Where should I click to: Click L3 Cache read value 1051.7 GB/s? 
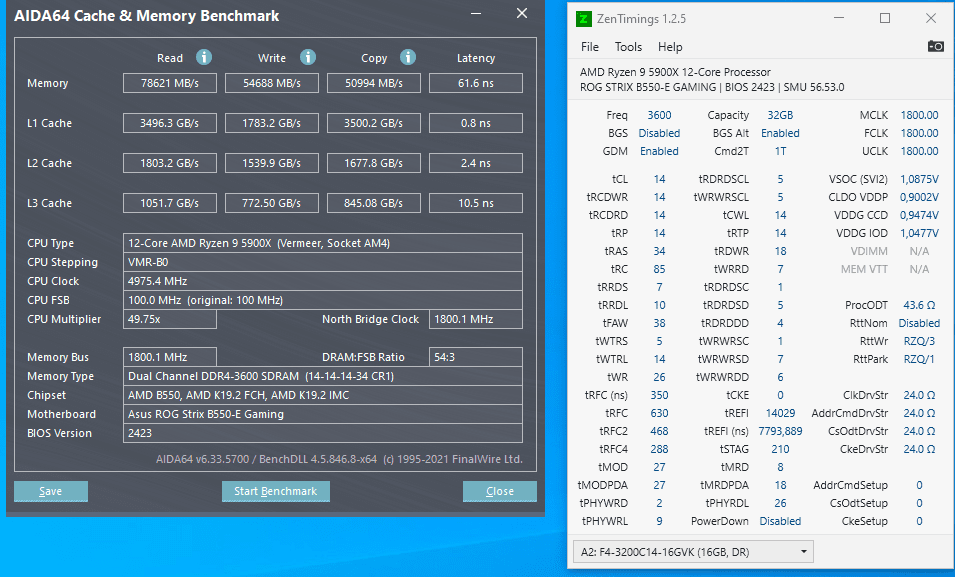point(170,203)
